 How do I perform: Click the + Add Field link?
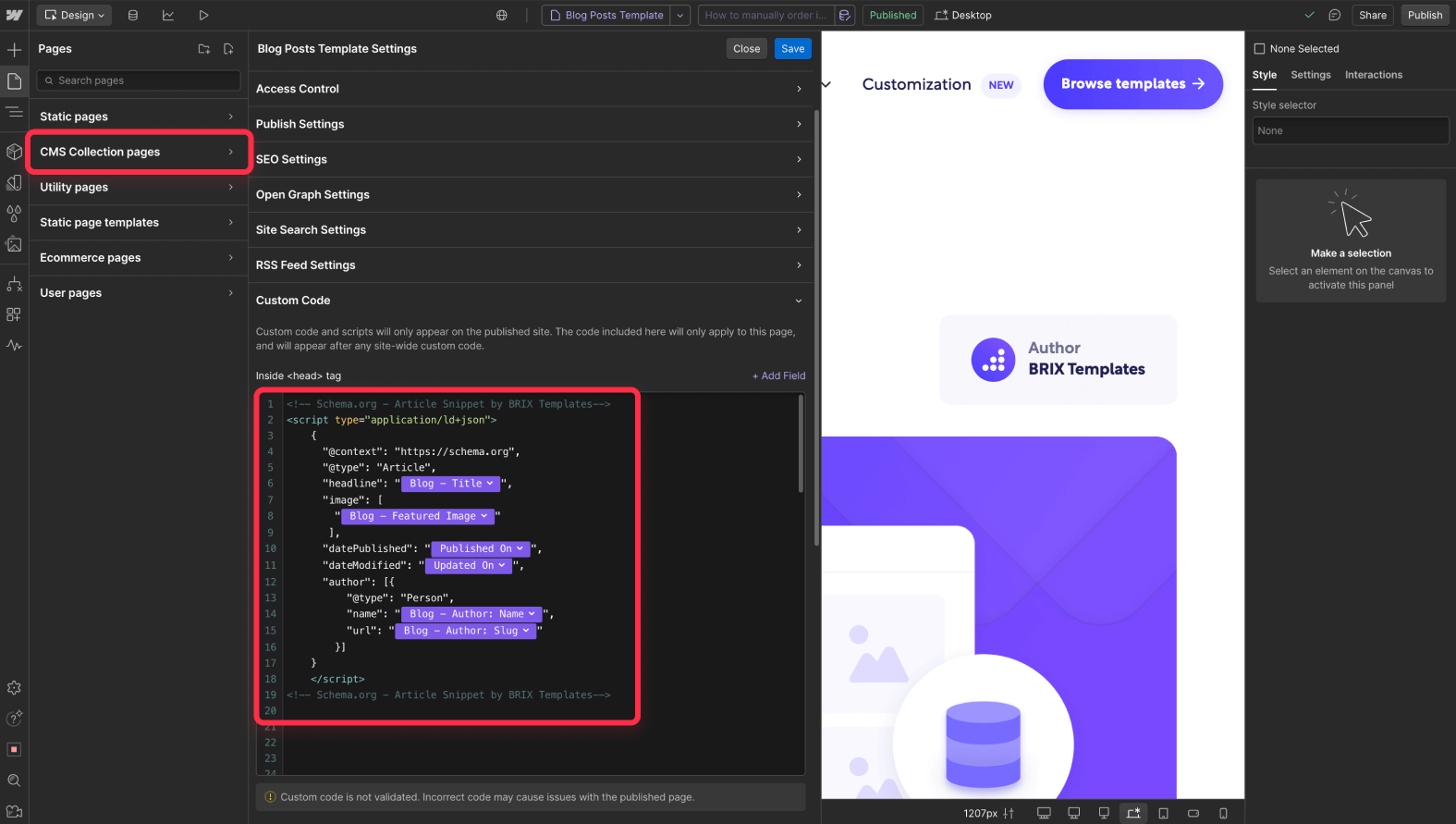pos(778,376)
